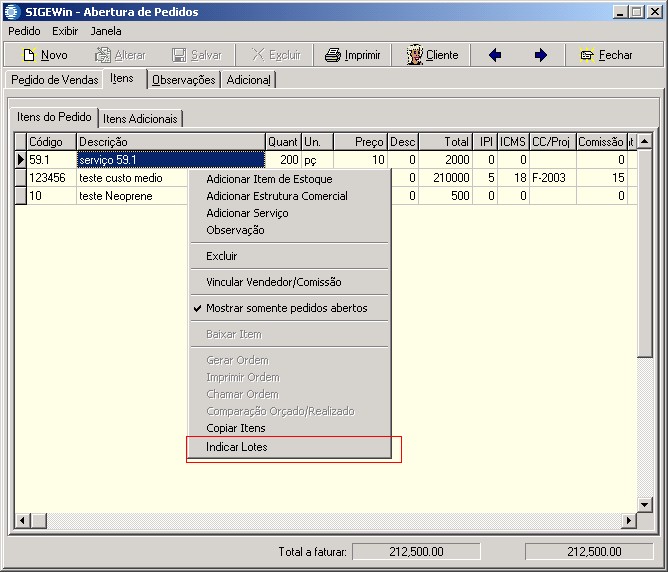Click the vertical scrollbar thumb

click(645, 253)
